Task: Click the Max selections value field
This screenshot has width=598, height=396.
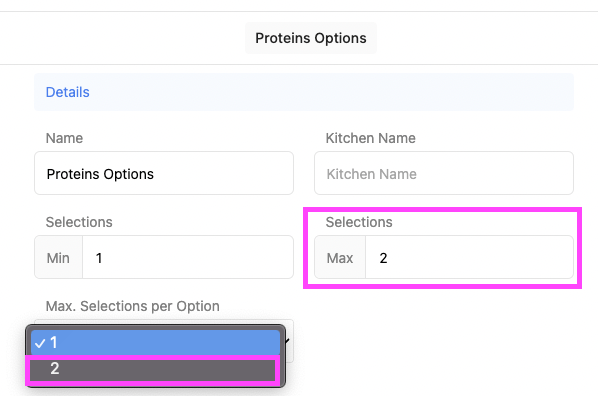Action: [x=469, y=257]
